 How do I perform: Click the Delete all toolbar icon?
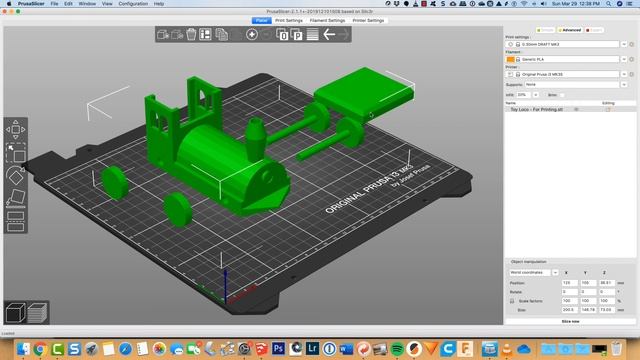tap(177, 35)
